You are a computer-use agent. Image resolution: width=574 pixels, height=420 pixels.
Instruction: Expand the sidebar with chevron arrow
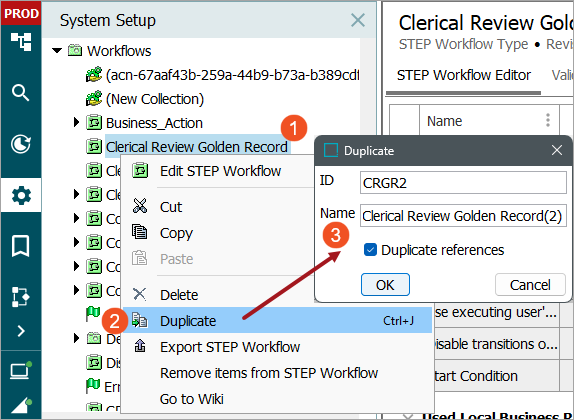tap(21, 331)
